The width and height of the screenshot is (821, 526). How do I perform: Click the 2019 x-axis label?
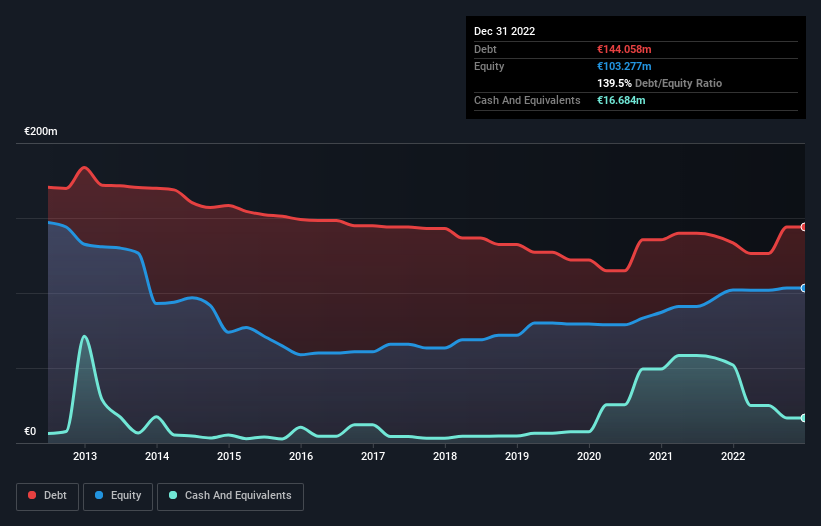coord(517,456)
